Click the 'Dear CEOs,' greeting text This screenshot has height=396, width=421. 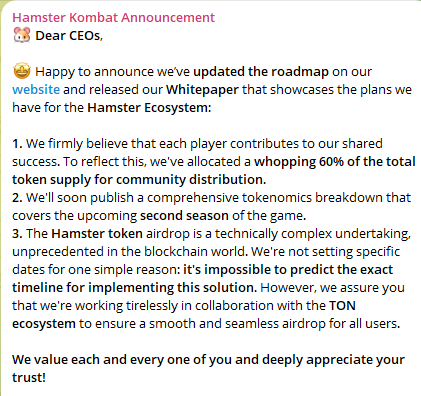pyautogui.click(x=69, y=36)
